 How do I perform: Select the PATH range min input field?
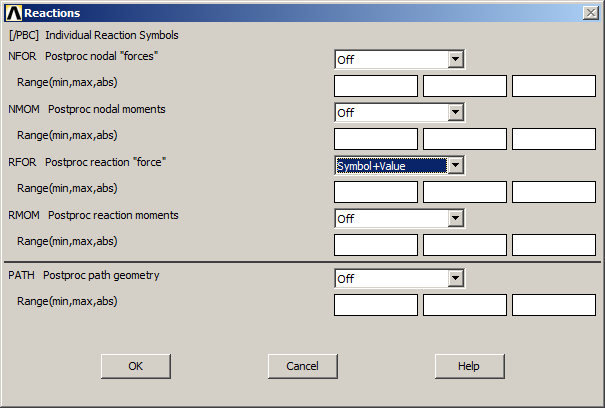[x=375, y=305]
